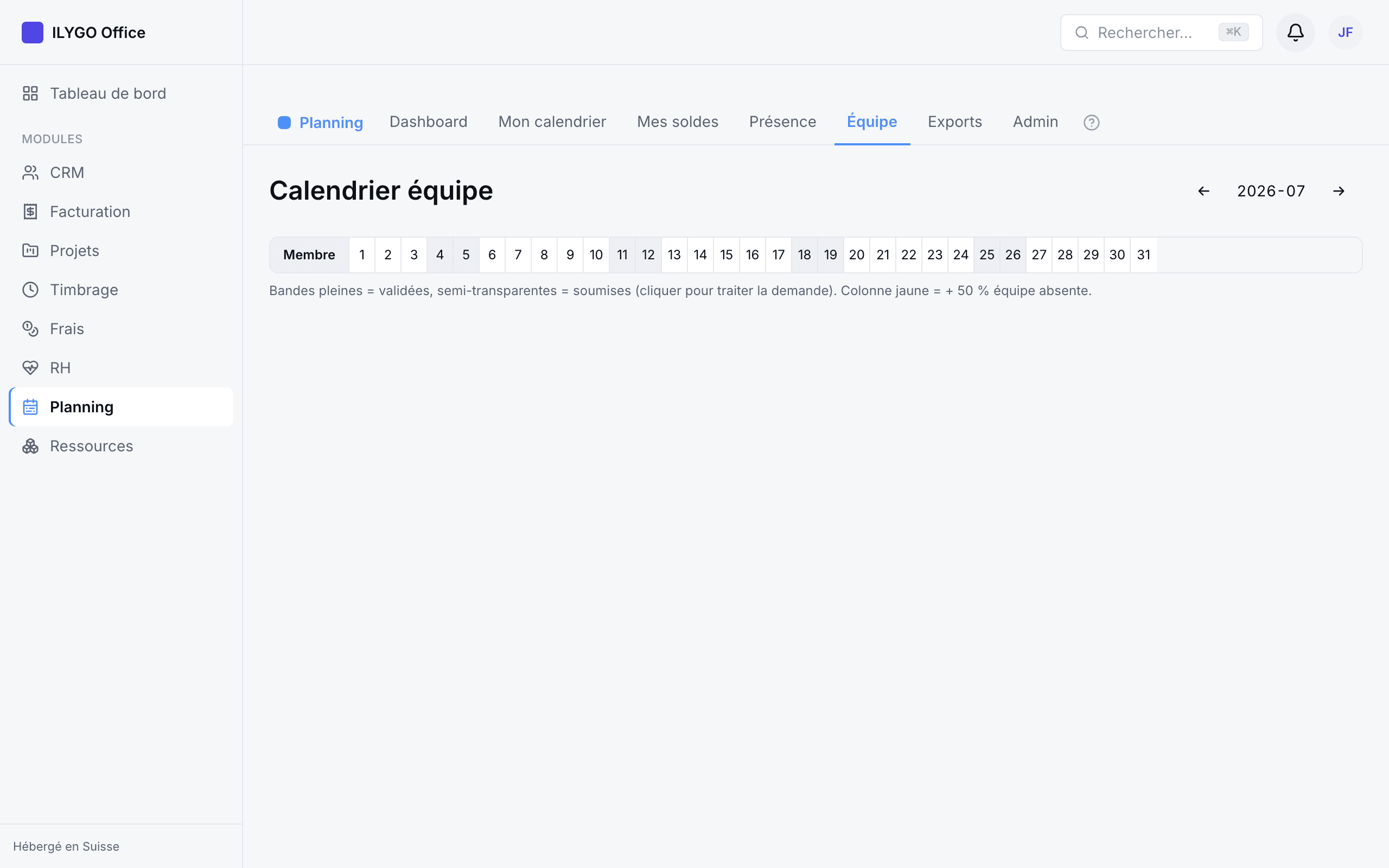Click the Timbrage clock icon
This screenshot has height=868, width=1389.
(30, 289)
